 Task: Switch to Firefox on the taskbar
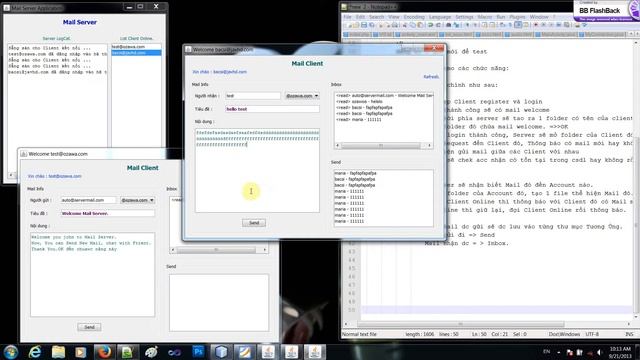tap(104, 352)
